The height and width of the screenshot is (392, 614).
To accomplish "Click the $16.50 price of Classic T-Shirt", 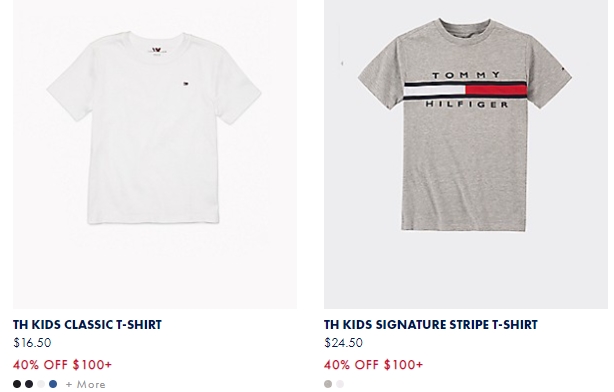I will coord(32,343).
